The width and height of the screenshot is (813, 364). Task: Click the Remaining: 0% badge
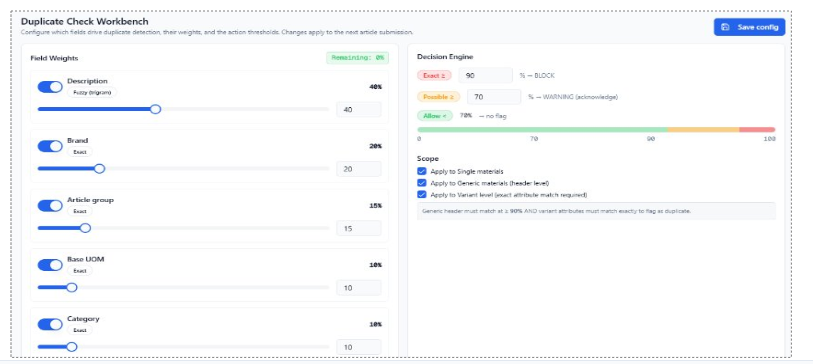[x=357, y=58]
